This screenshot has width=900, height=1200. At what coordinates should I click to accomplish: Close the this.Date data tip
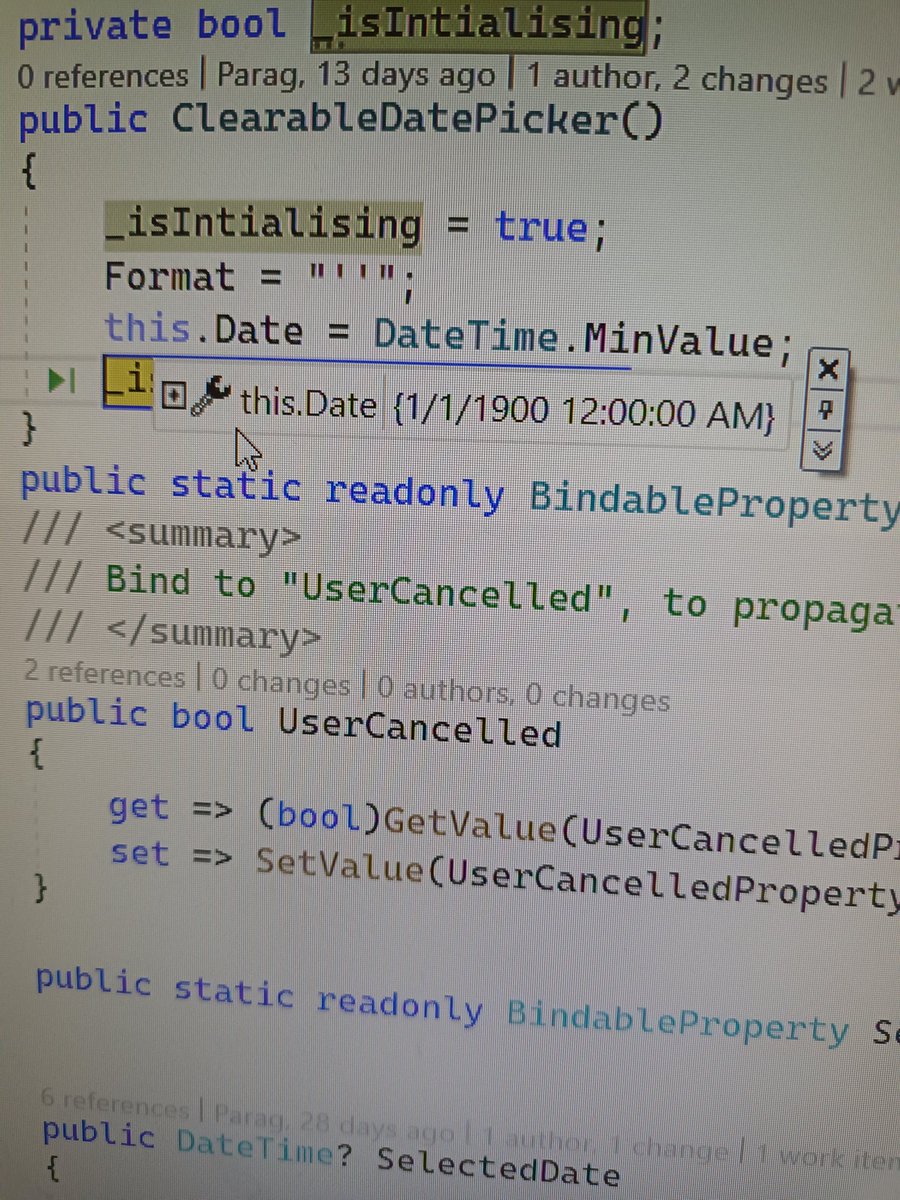826,370
